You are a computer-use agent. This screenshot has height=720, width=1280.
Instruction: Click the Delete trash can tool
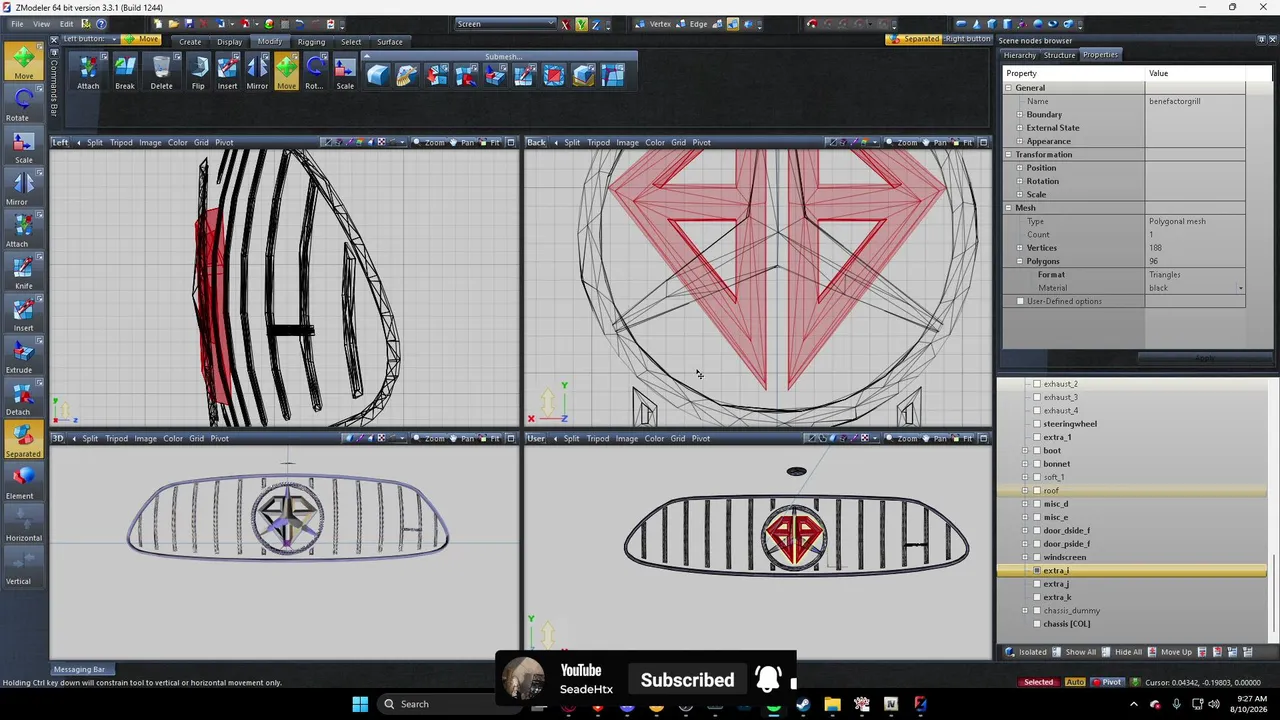[x=161, y=72]
